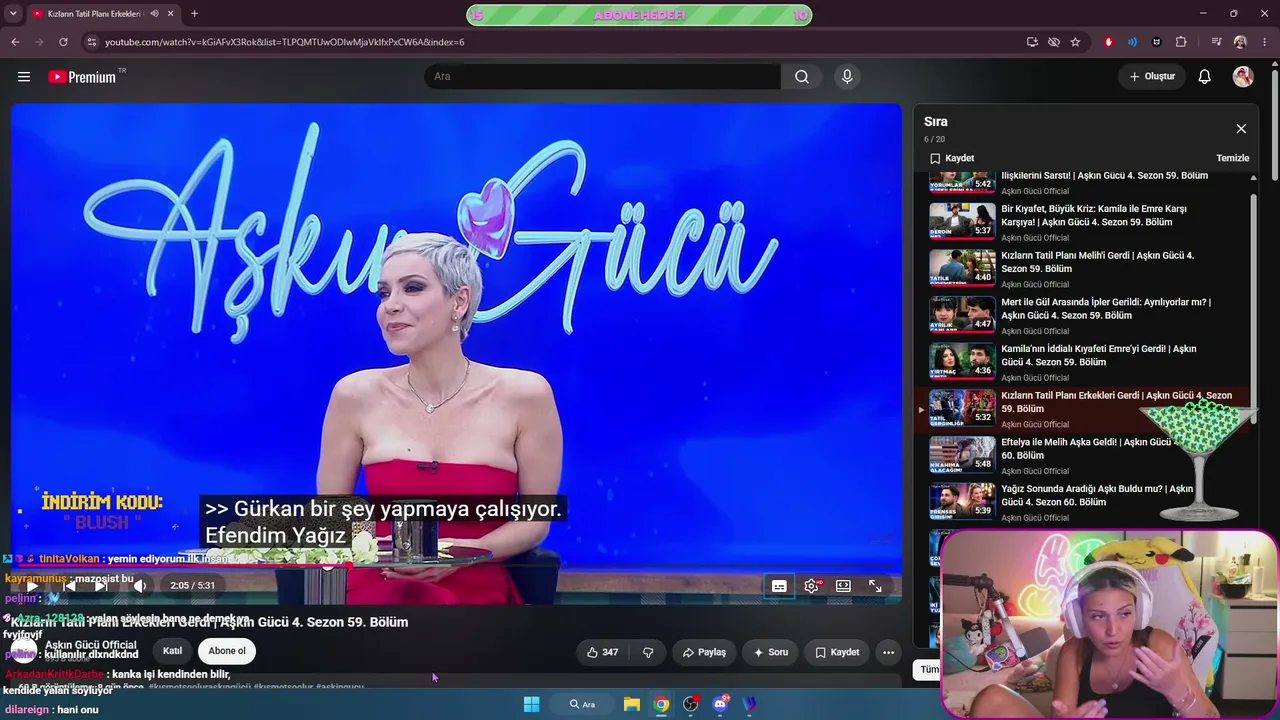Open Discord from the taskbar
1280x720 pixels.
720,704
